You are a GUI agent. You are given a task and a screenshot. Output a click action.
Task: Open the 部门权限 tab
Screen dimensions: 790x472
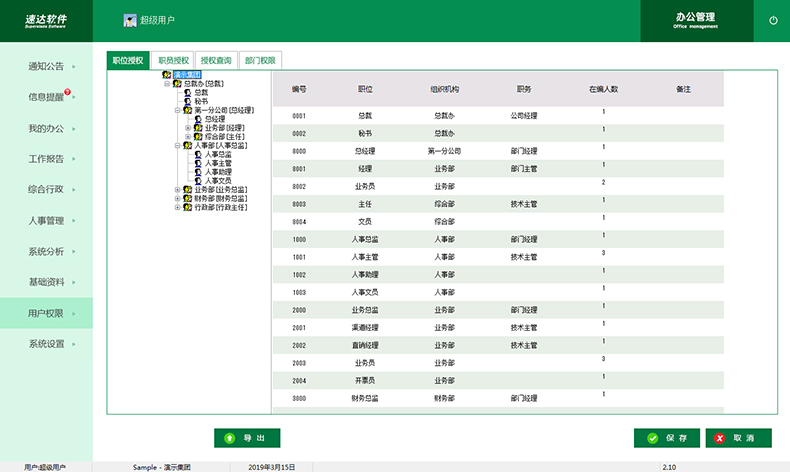[x=260, y=60]
